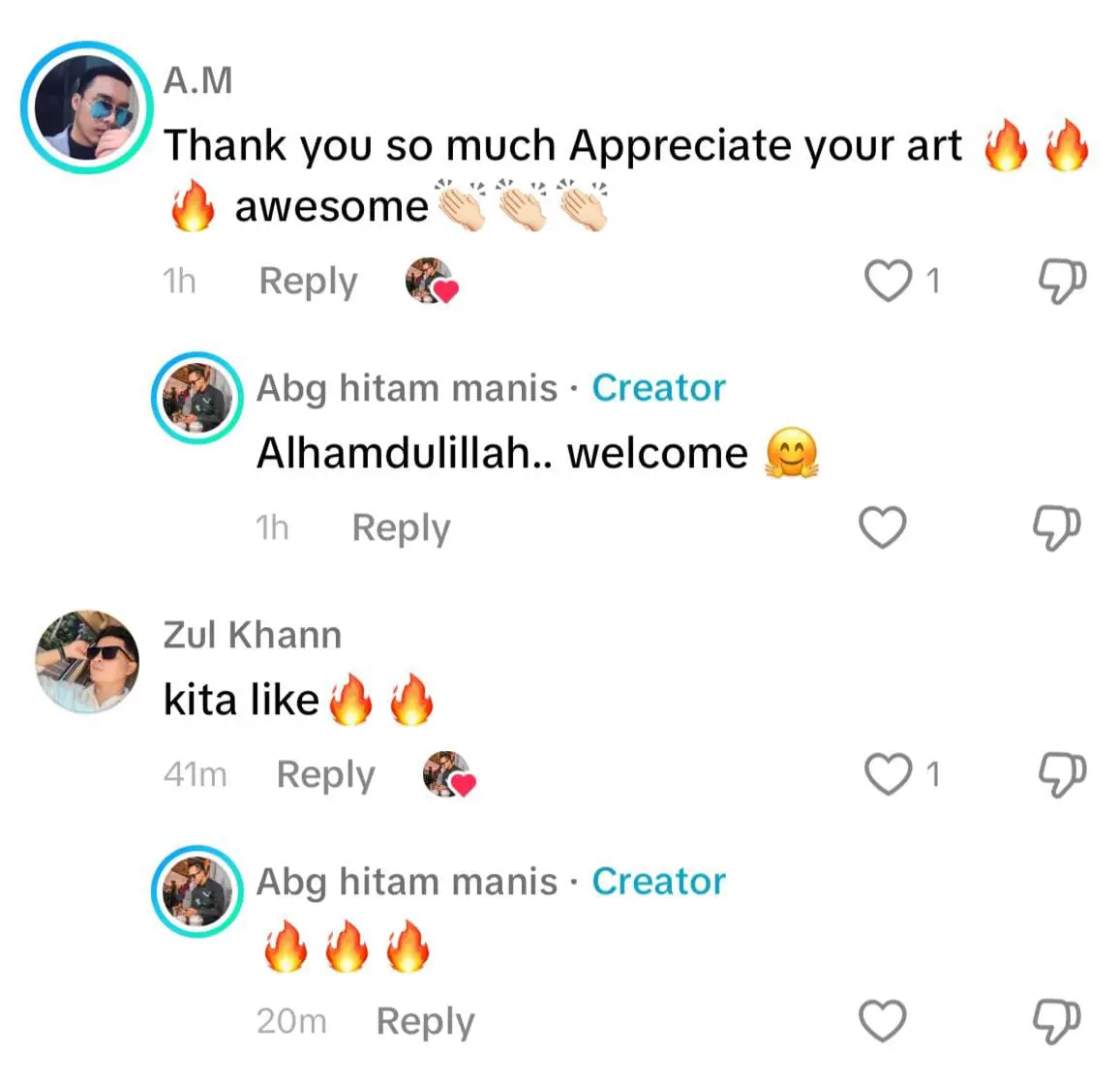Viewport: 1120px width, 1082px height.
Task: Reply to A.M's comment
Action: (x=308, y=282)
